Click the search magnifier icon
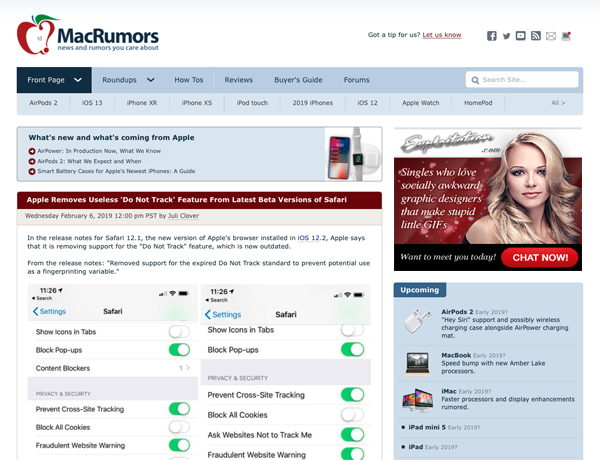 click(x=475, y=80)
